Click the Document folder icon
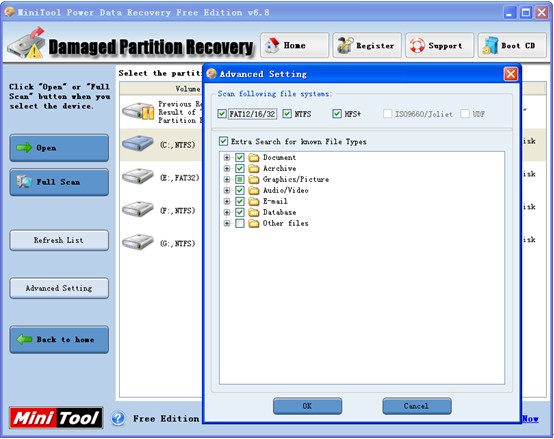The width and height of the screenshot is (554, 439). pos(254,158)
